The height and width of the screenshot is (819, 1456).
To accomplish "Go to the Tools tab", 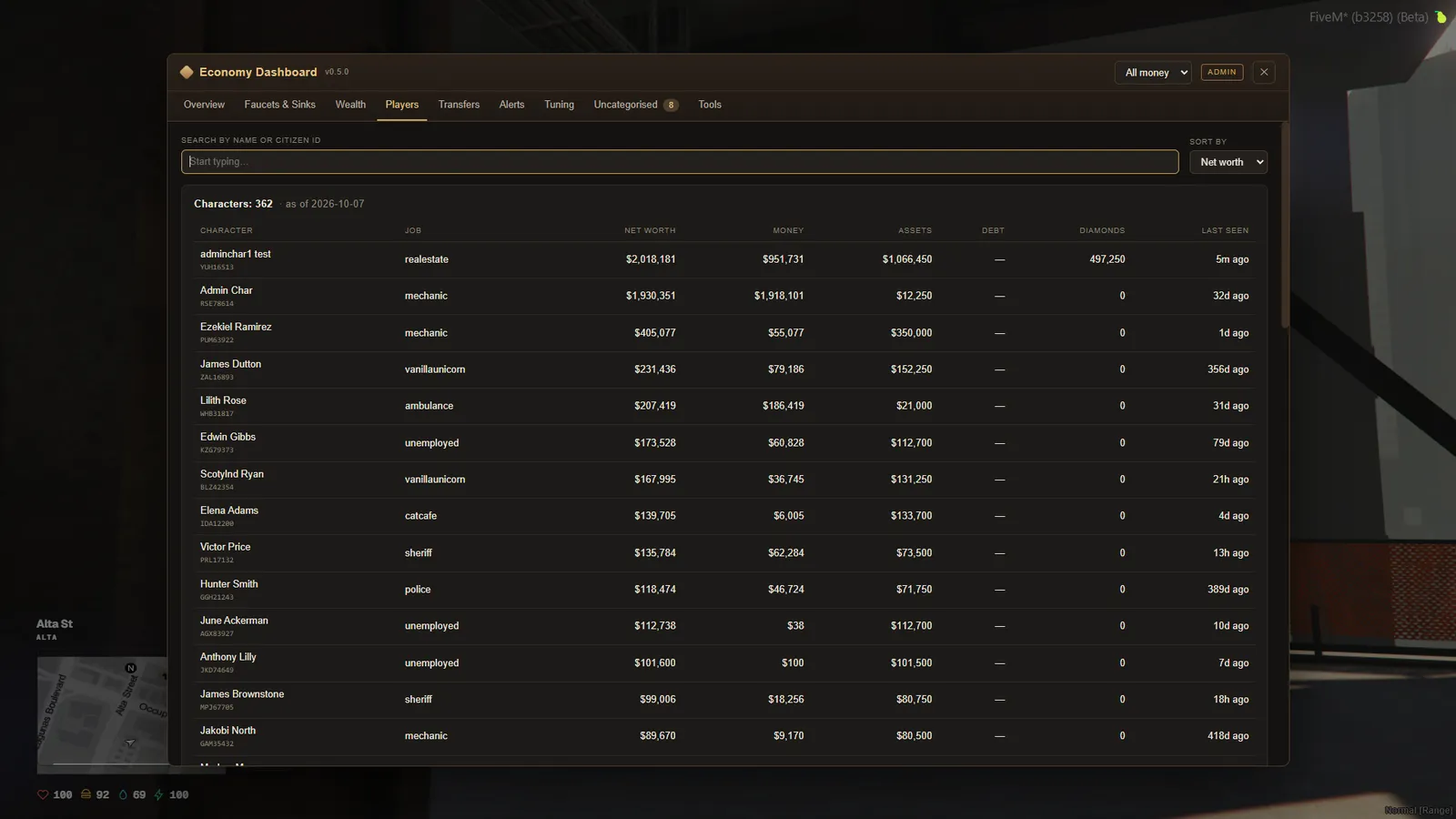I will point(710,105).
